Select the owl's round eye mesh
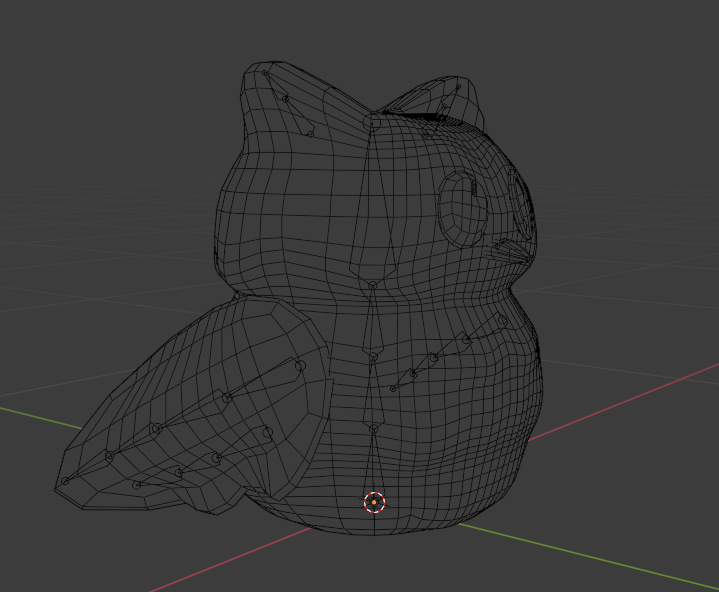This screenshot has width=719, height=592. [x=463, y=208]
